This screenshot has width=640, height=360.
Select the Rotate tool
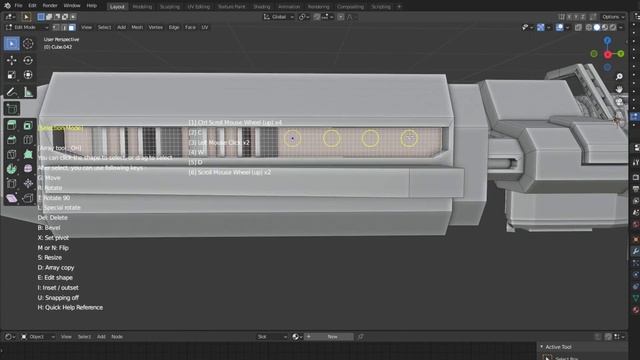click(28, 60)
